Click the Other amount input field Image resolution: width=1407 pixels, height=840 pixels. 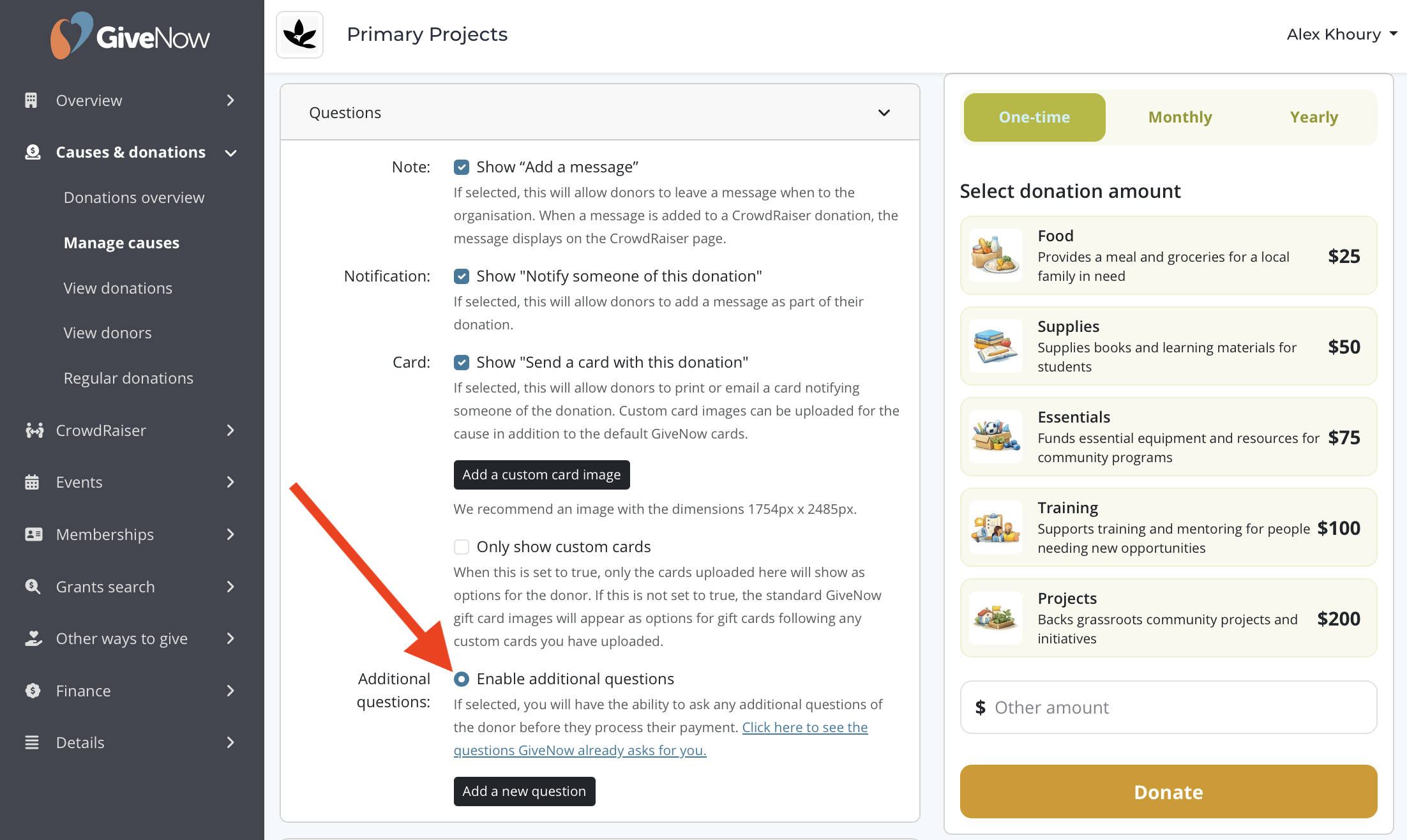(x=1168, y=707)
